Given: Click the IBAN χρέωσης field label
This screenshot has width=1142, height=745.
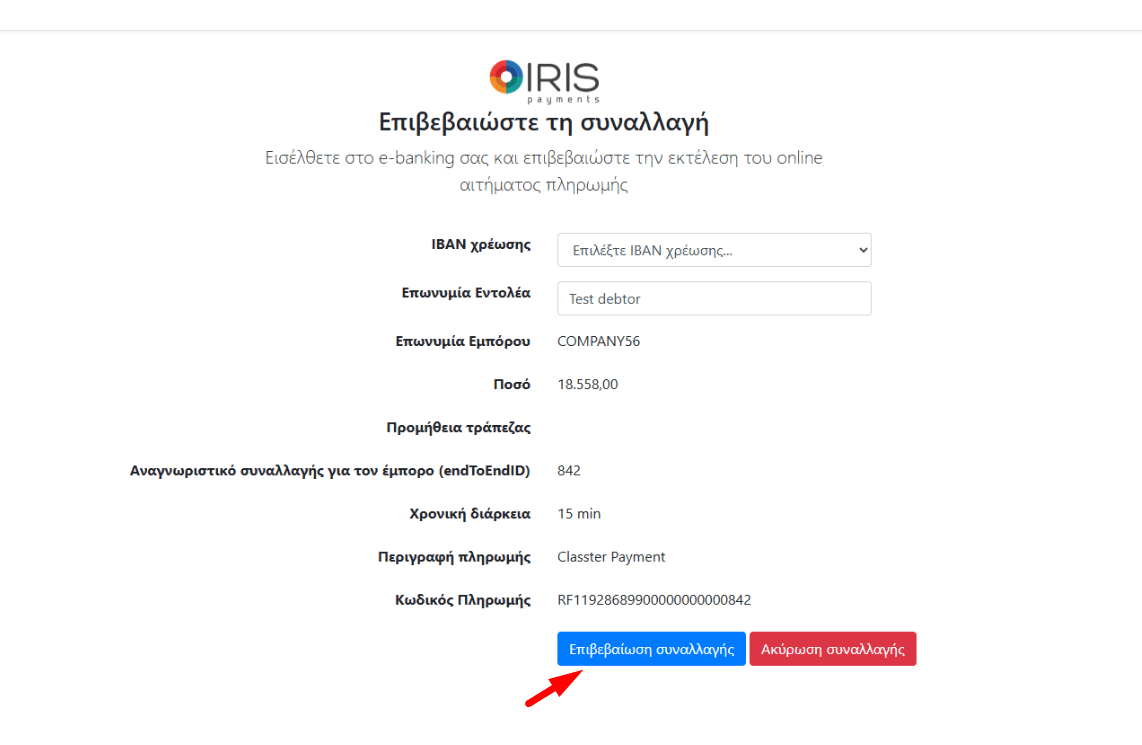Looking at the screenshot, I should [x=480, y=245].
